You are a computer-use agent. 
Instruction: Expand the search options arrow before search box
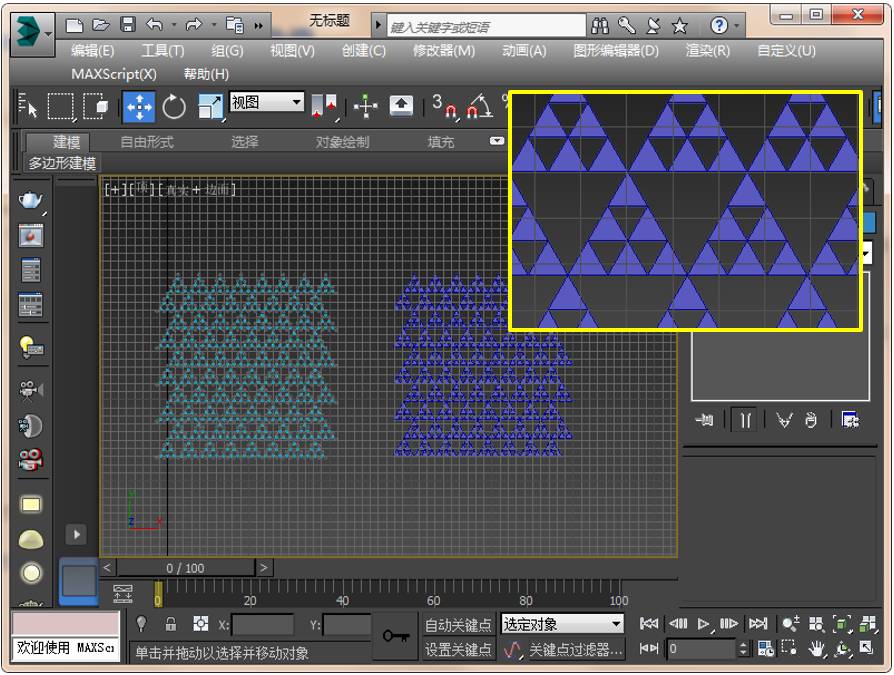(x=377, y=26)
